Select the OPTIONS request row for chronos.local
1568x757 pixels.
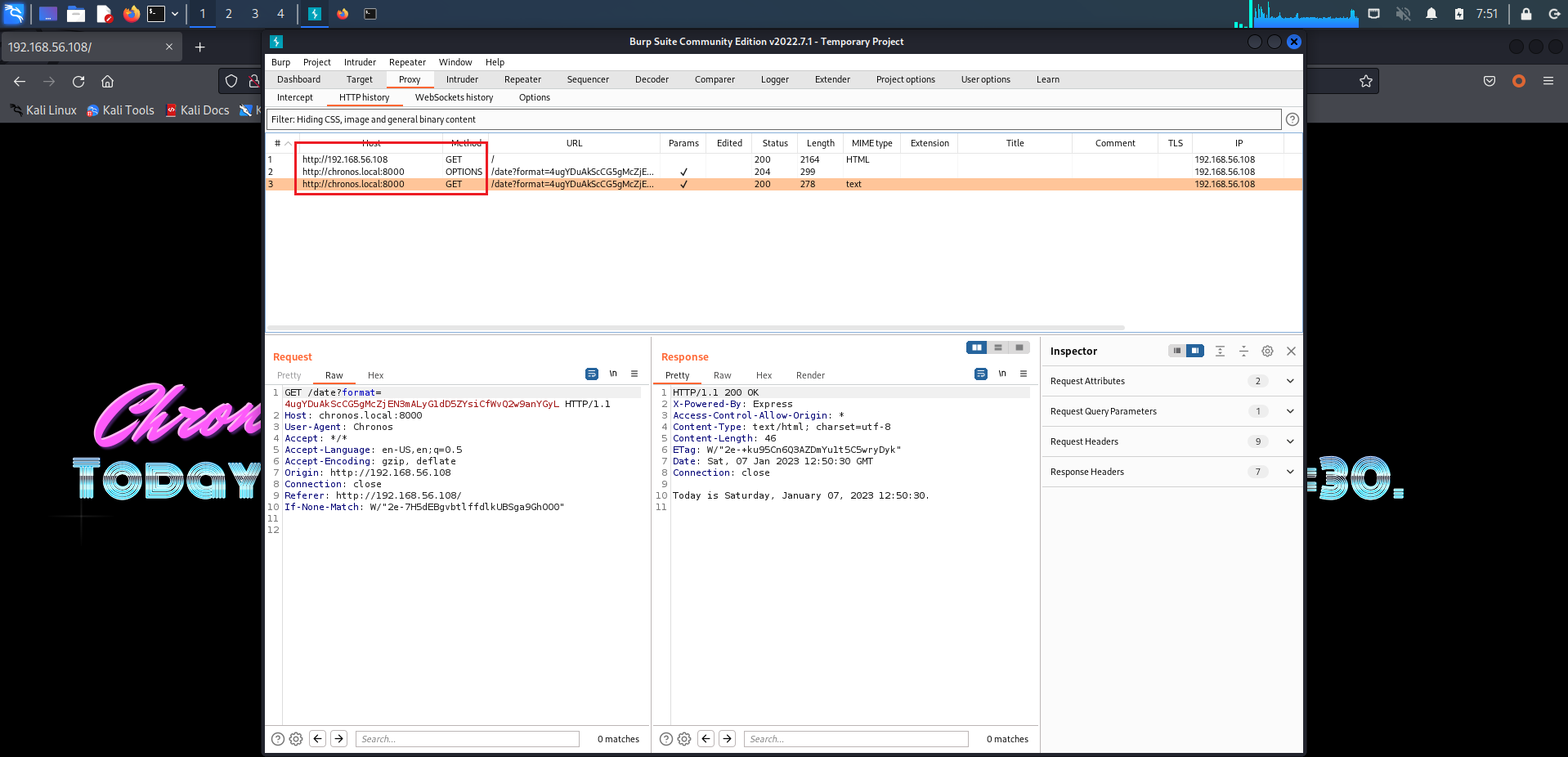click(783, 172)
